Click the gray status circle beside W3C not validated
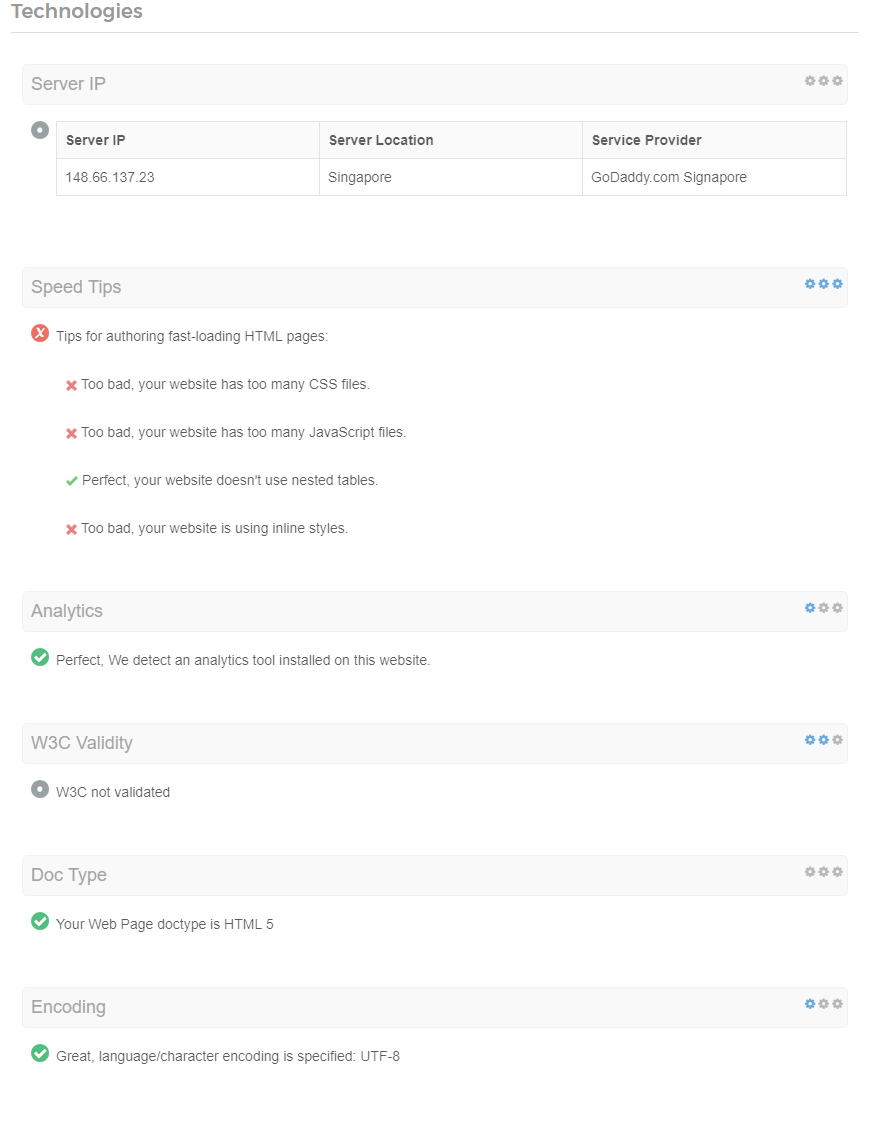This screenshot has width=877, height=1126. tap(40, 789)
